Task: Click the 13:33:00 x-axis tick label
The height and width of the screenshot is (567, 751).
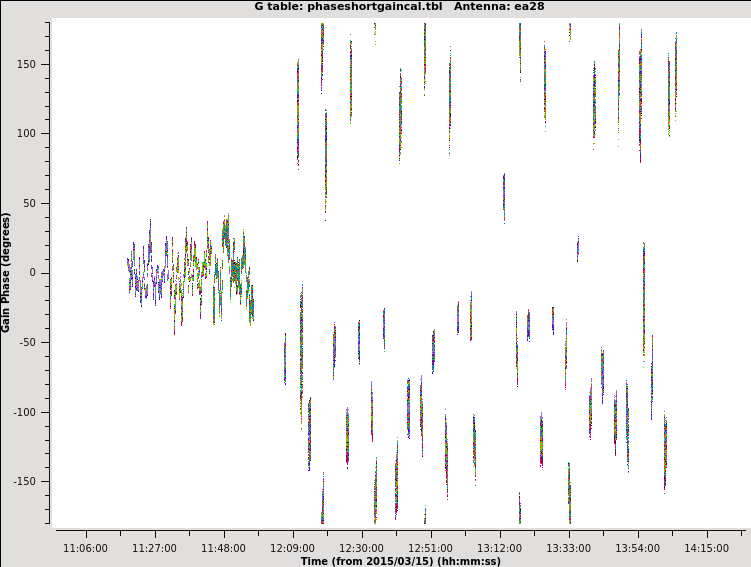Action: 568,548
